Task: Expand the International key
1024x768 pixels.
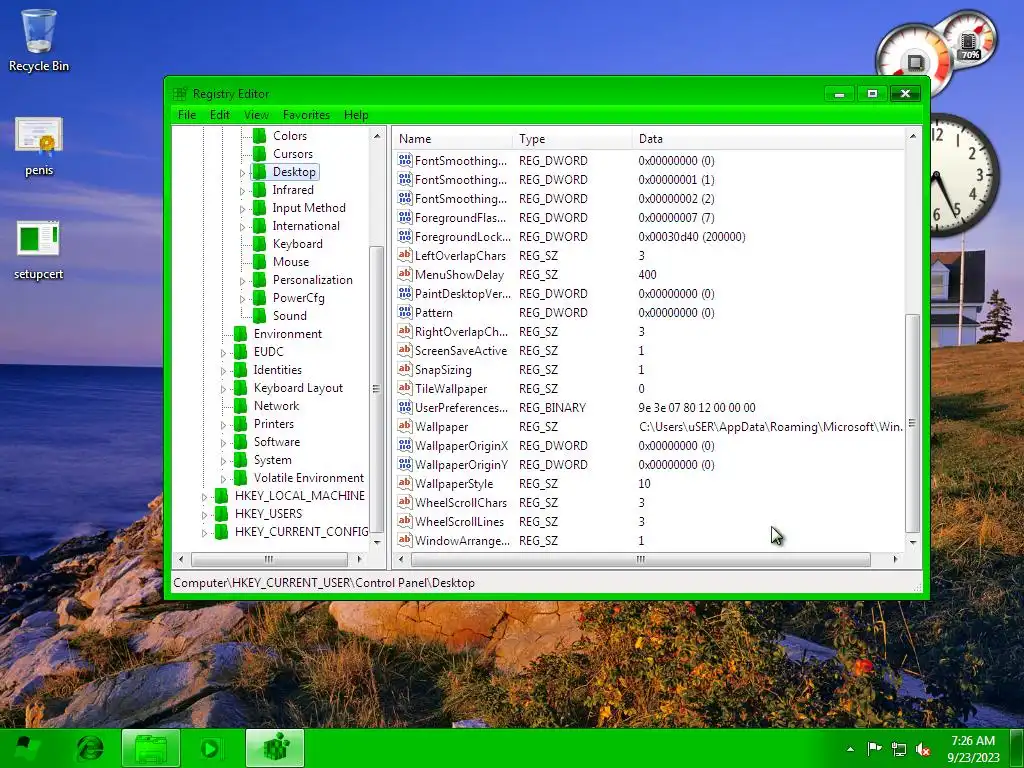Action: tap(242, 227)
